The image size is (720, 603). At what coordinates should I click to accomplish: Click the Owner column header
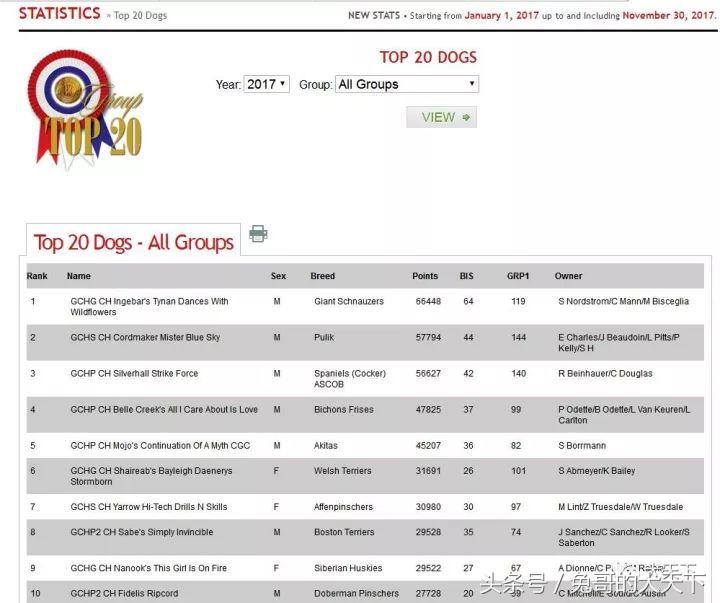coord(568,276)
